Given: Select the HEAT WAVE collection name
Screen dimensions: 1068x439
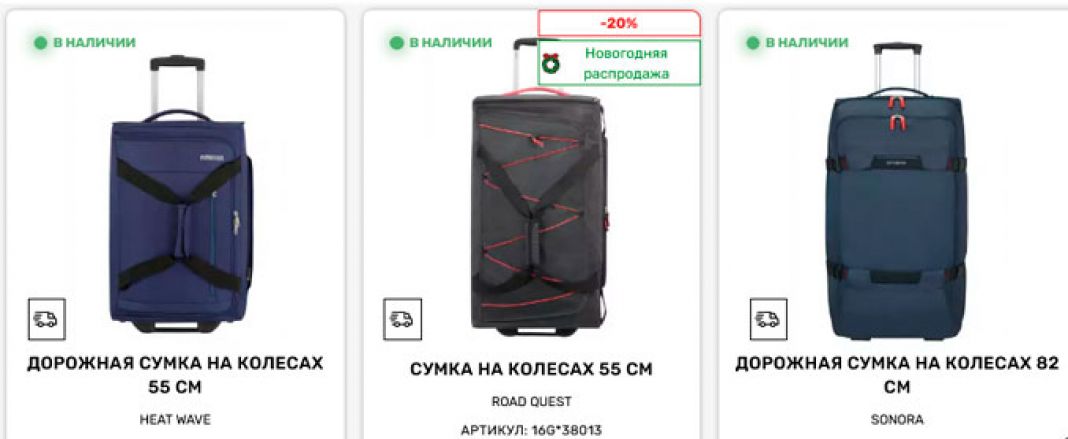Looking at the screenshot, I should point(175,420).
